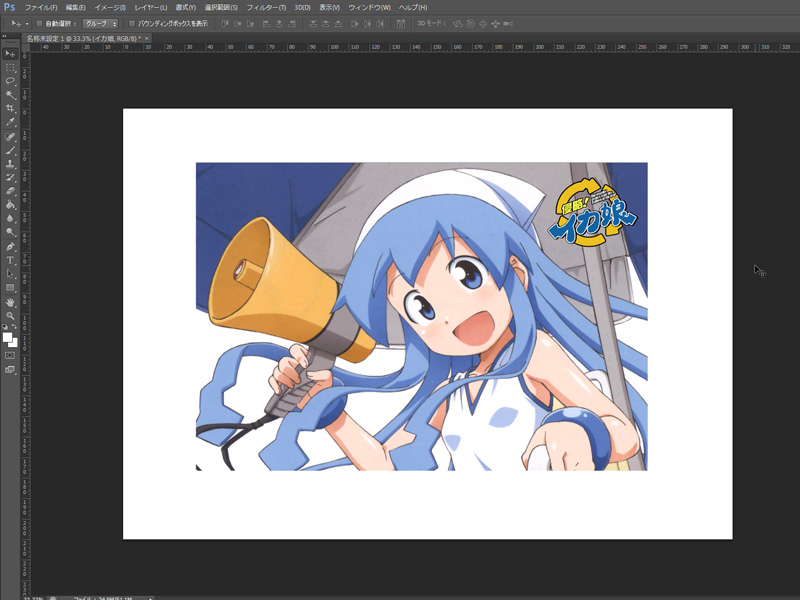The width and height of the screenshot is (800, 600).
Task: Select the Rectangular Marquee tool
Action: click(10, 67)
